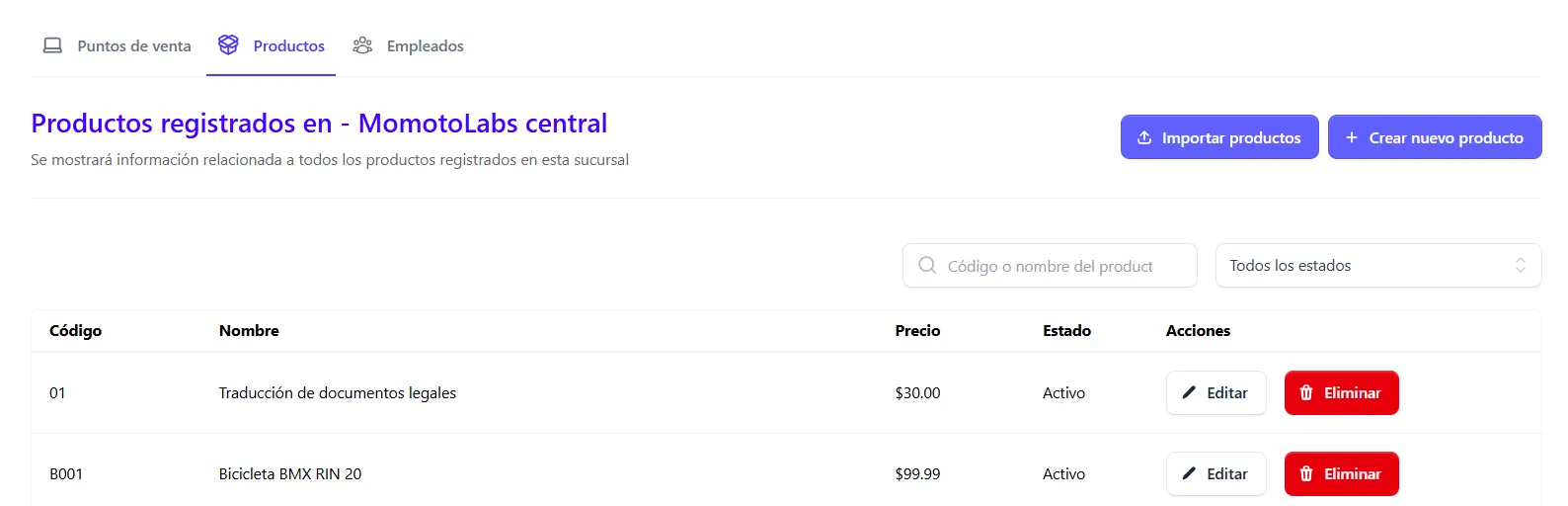Click the magnifying glass search icon
The height and width of the screenshot is (506, 1568).
(927, 265)
